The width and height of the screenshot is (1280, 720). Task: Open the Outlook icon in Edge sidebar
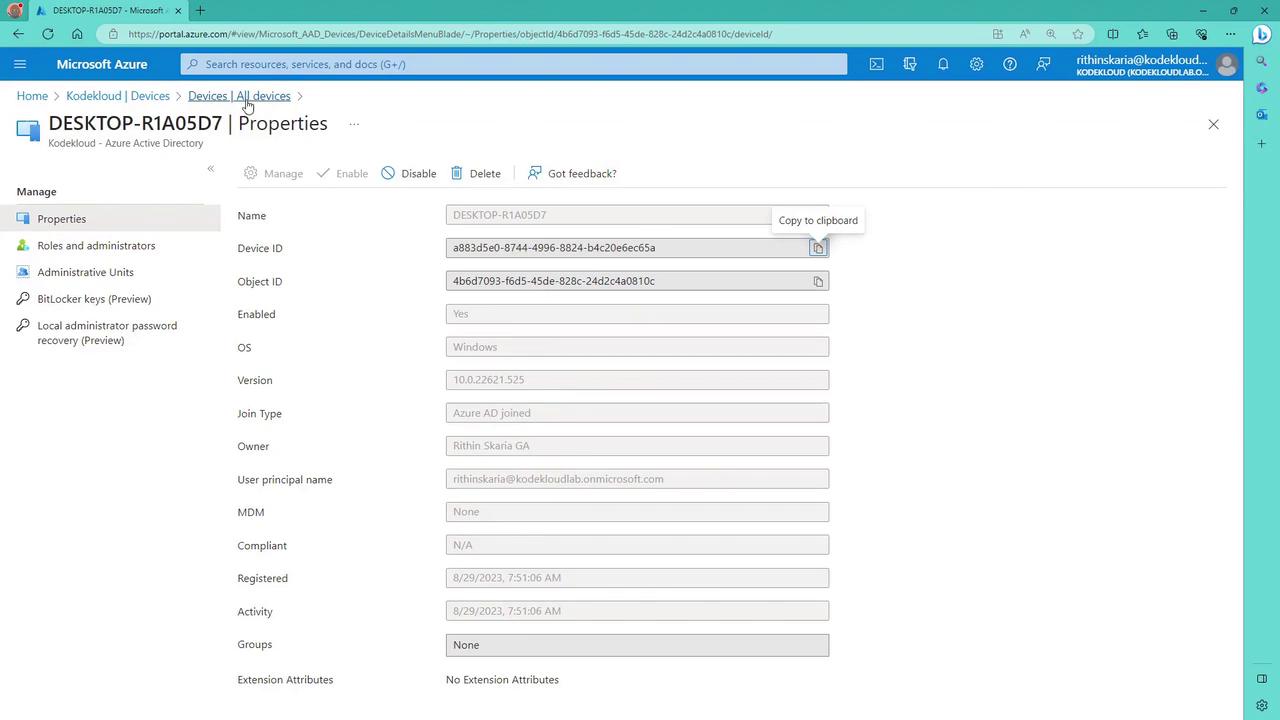[x=1262, y=114]
